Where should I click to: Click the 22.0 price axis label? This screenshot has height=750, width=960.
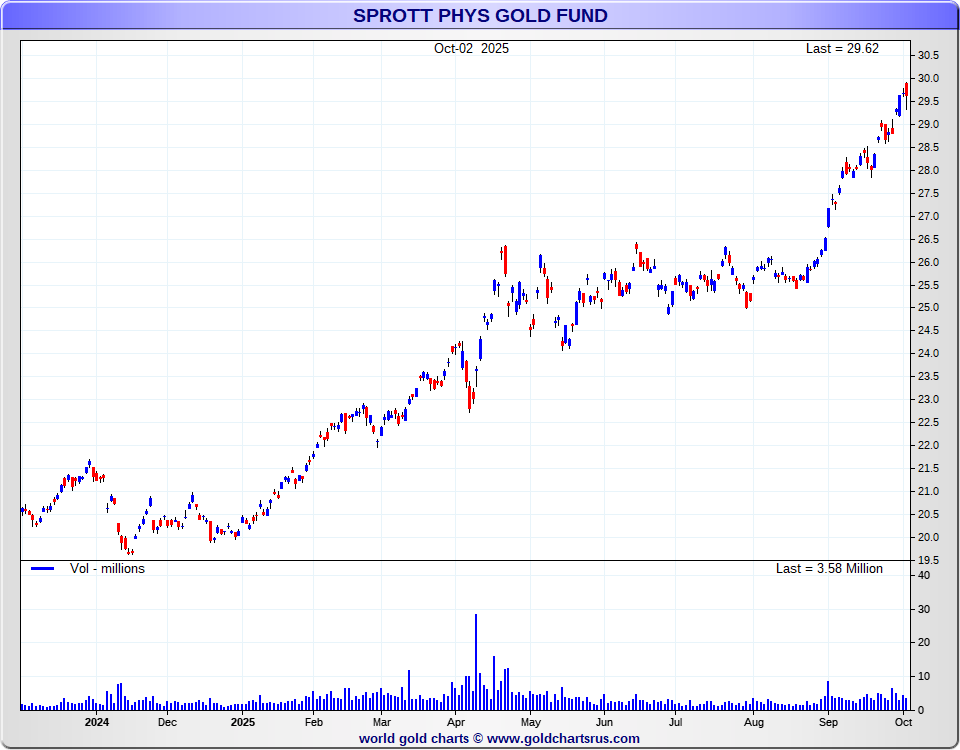[928, 445]
